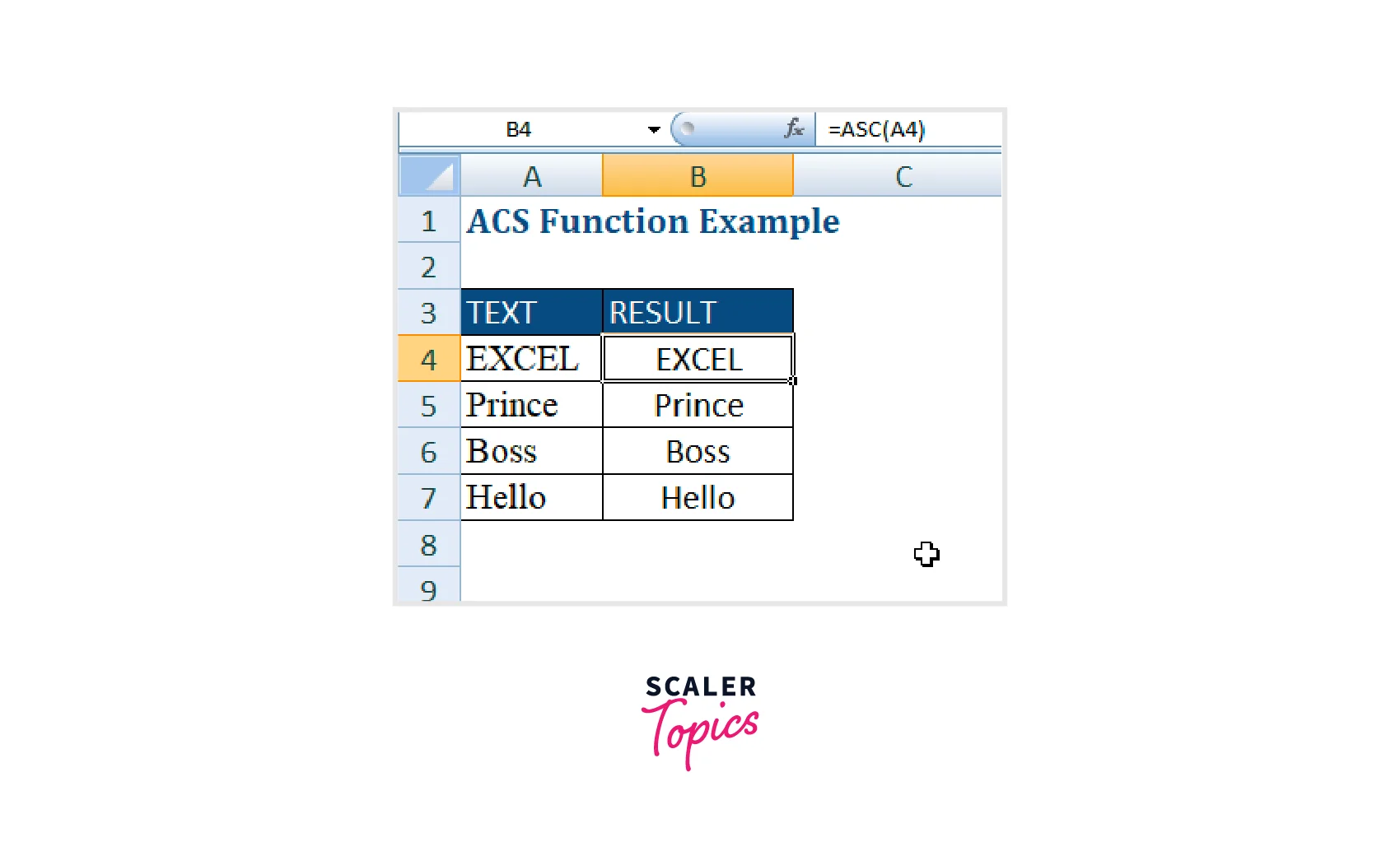Image resolution: width=1400 pixels, height=856 pixels.
Task: Click the Scaler Topics logo
Action: coord(700,720)
